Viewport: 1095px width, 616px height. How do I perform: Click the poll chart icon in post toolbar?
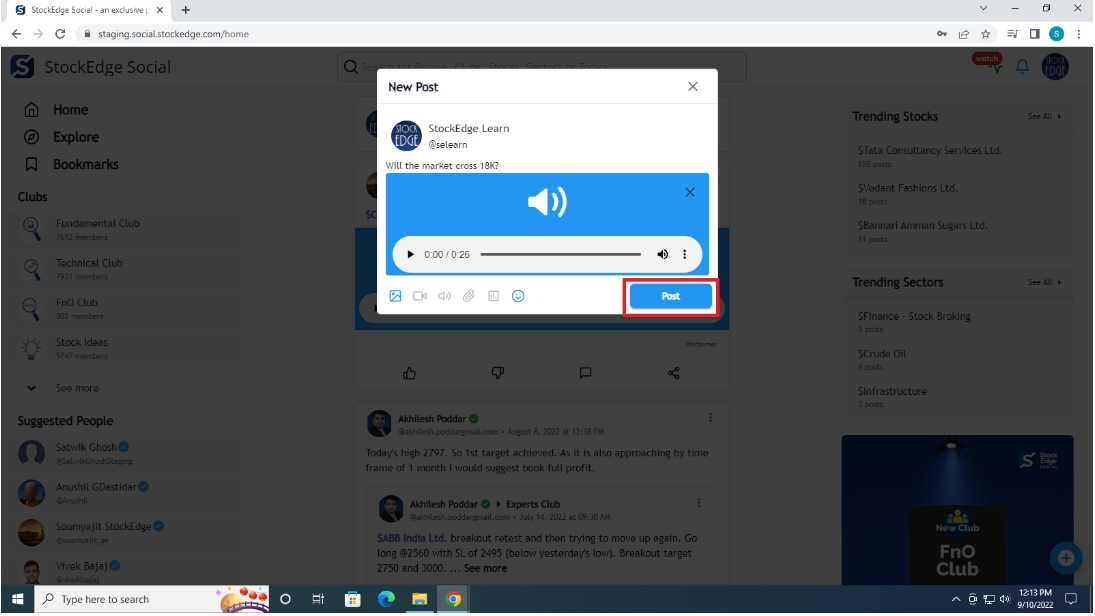coord(493,296)
